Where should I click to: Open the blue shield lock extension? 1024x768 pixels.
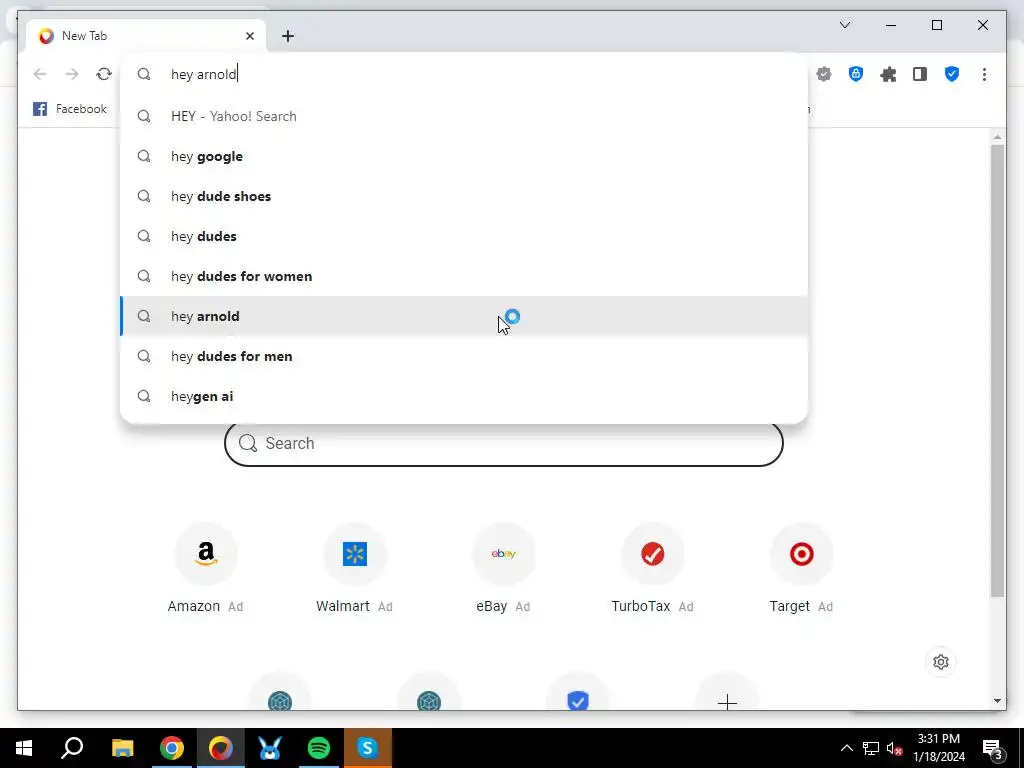point(856,74)
